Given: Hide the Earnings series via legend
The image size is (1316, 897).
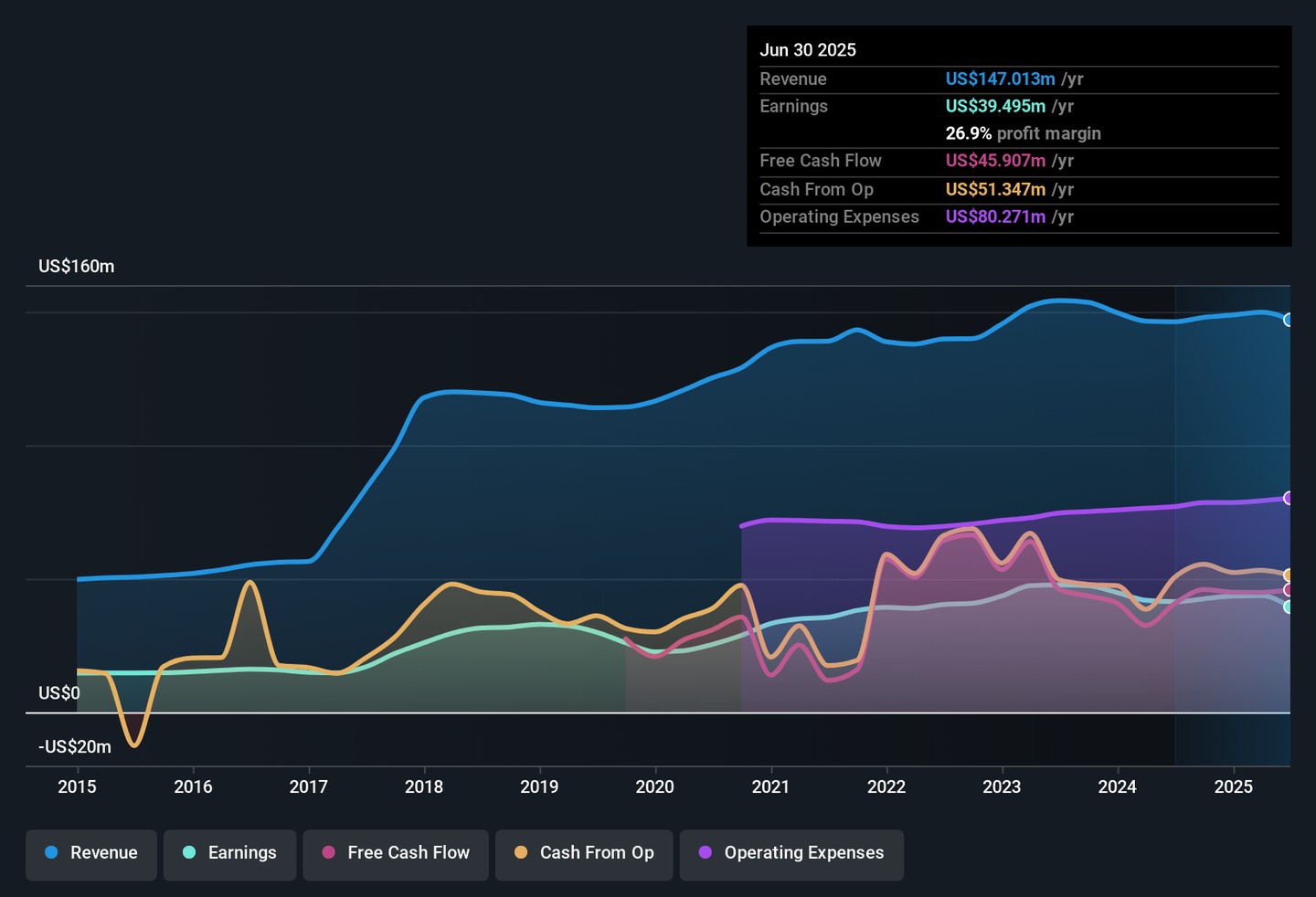Looking at the screenshot, I should coord(229,853).
